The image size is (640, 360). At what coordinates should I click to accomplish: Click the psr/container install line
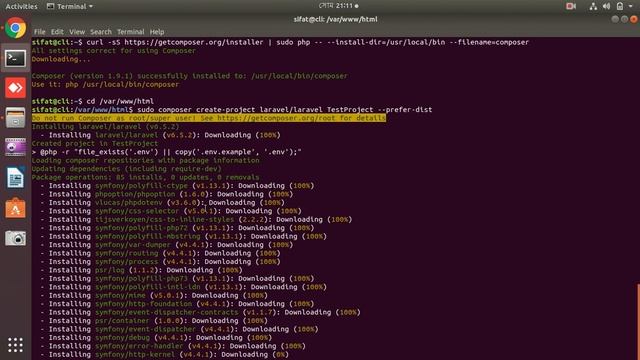154,321
